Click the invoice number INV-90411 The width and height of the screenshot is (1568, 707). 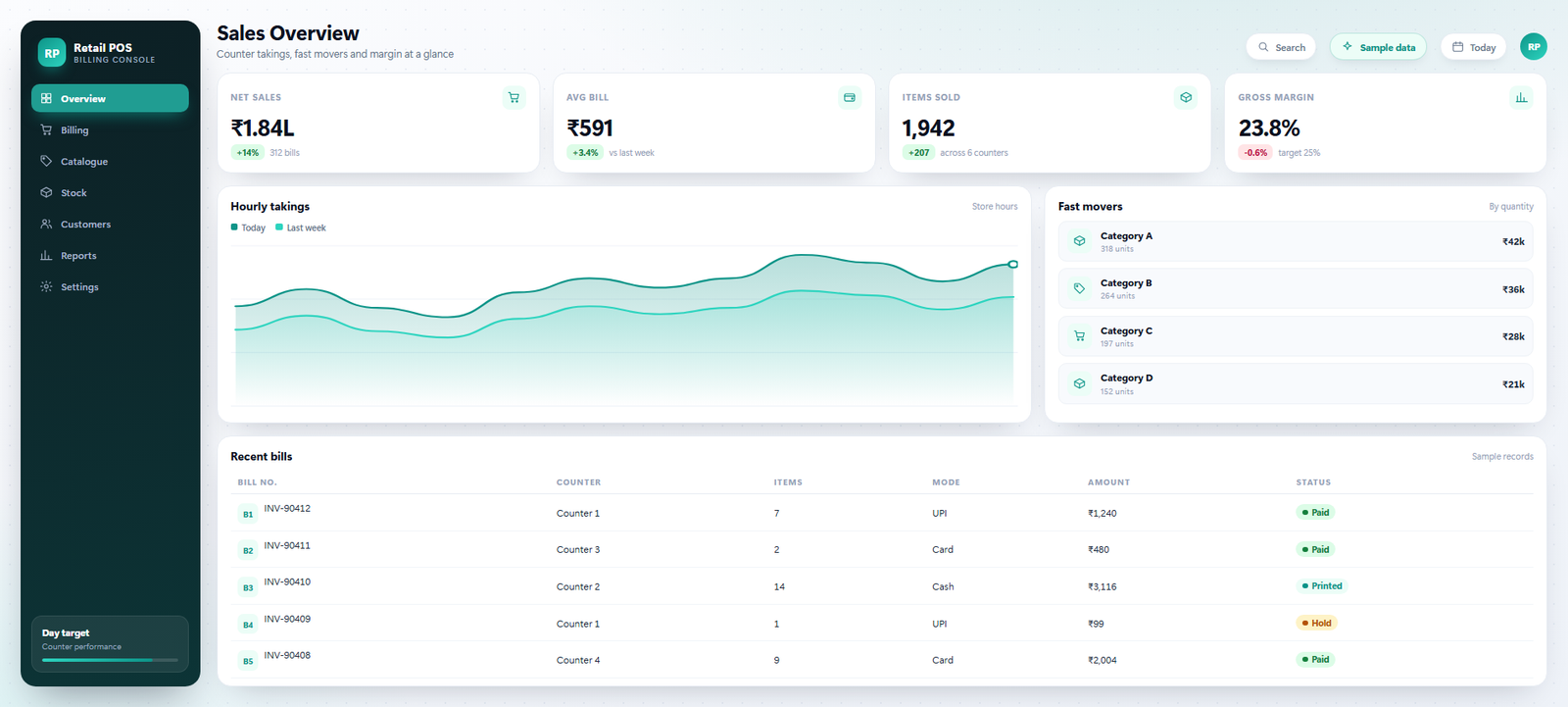(x=287, y=545)
